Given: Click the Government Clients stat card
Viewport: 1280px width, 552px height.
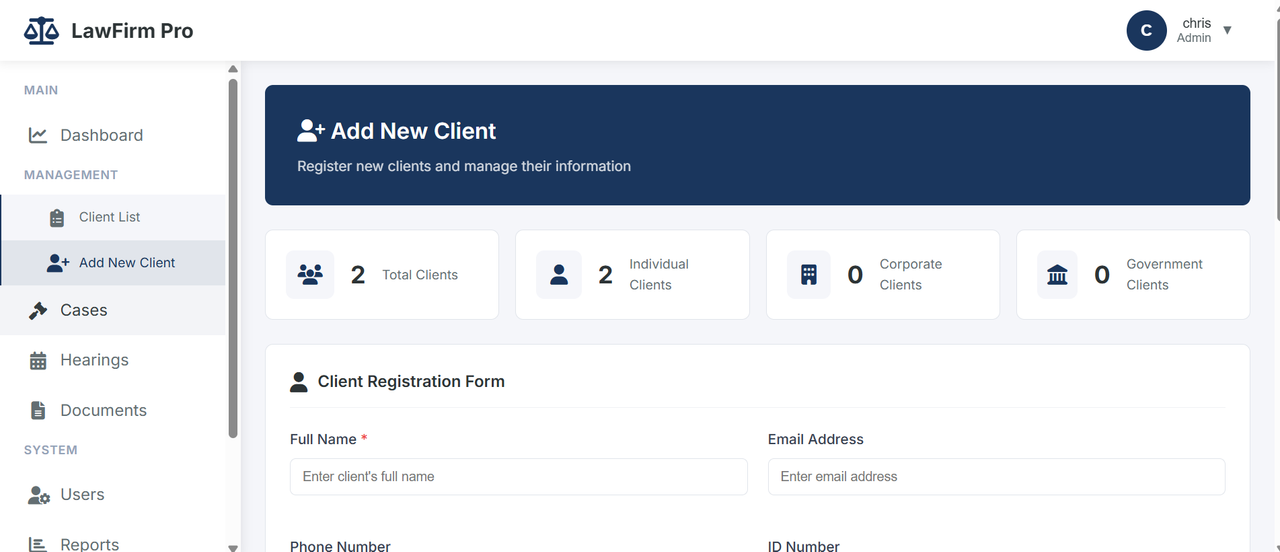Looking at the screenshot, I should (x=1133, y=275).
